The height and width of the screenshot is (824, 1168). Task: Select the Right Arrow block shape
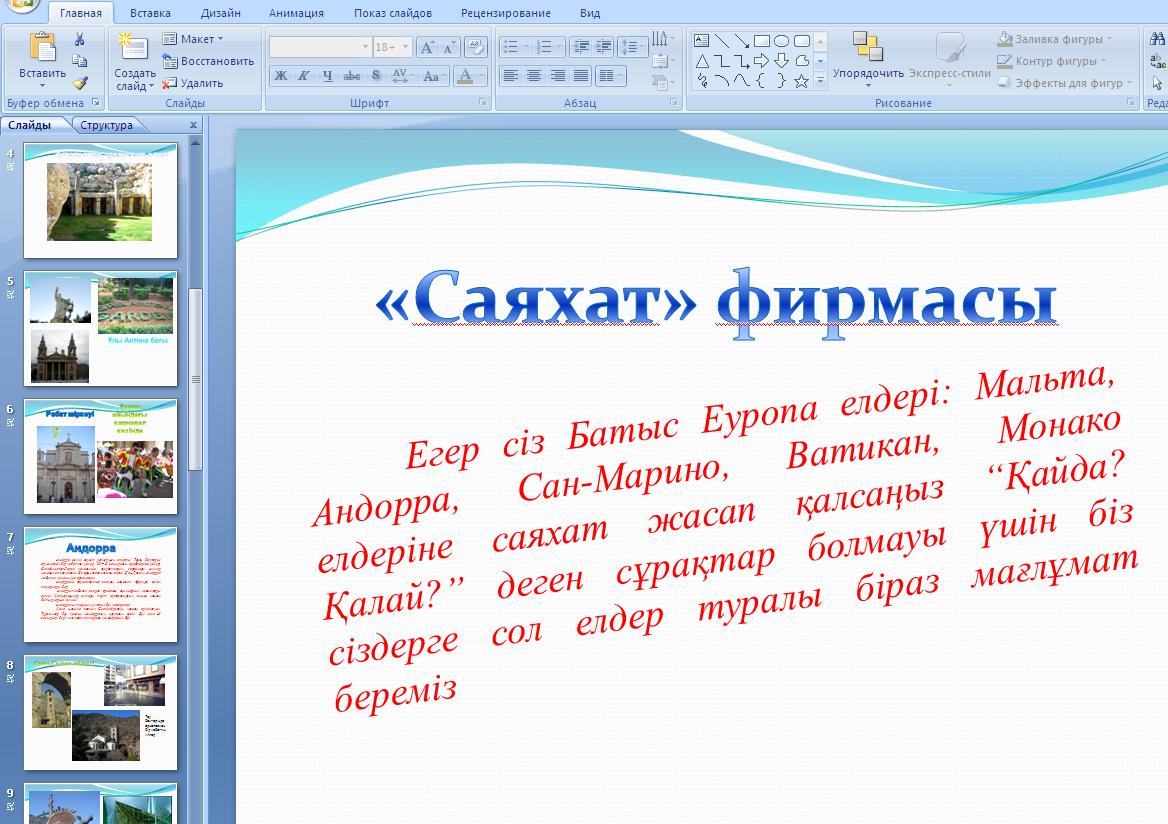pyautogui.click(x=761, y=61)
